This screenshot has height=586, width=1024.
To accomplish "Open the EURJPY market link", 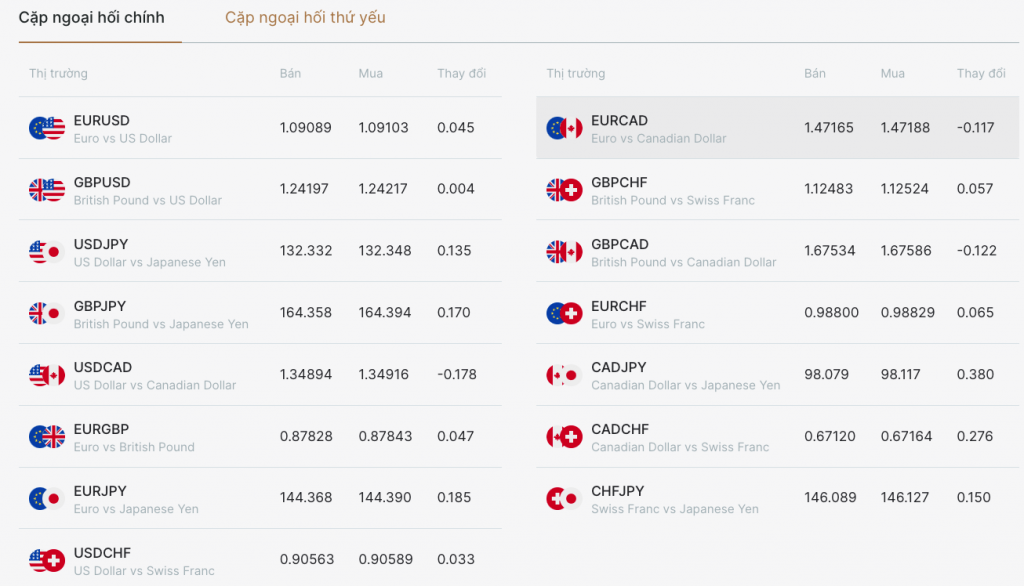I will (100, 491).
